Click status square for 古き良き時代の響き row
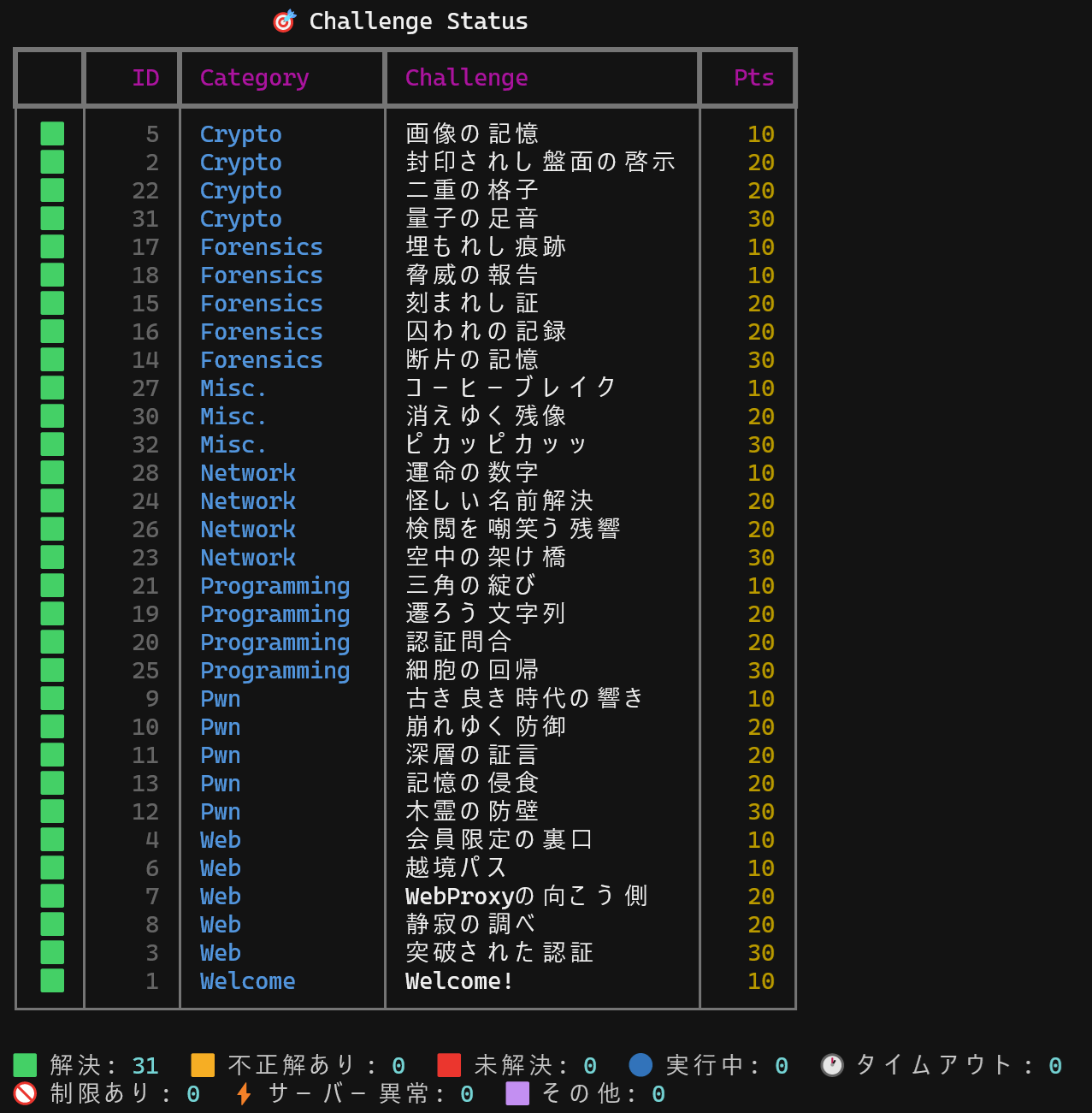 click(x=52, y=698)
